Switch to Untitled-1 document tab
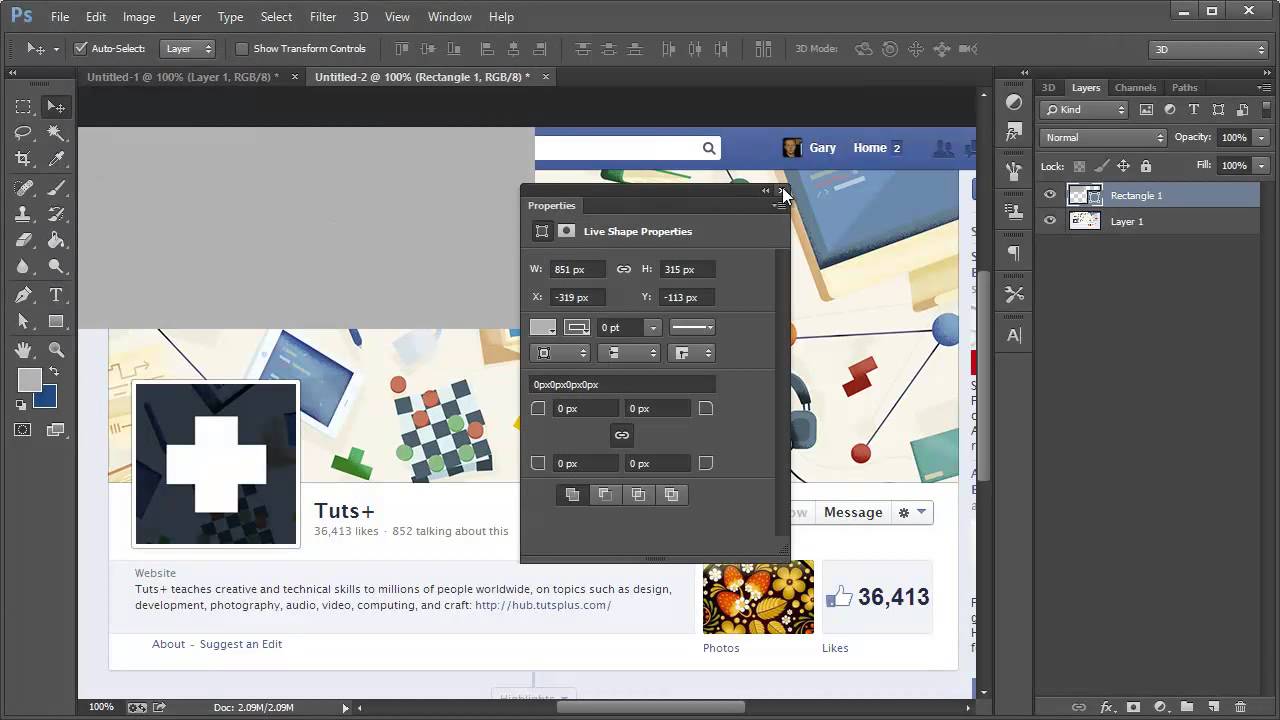 point(183,77)
